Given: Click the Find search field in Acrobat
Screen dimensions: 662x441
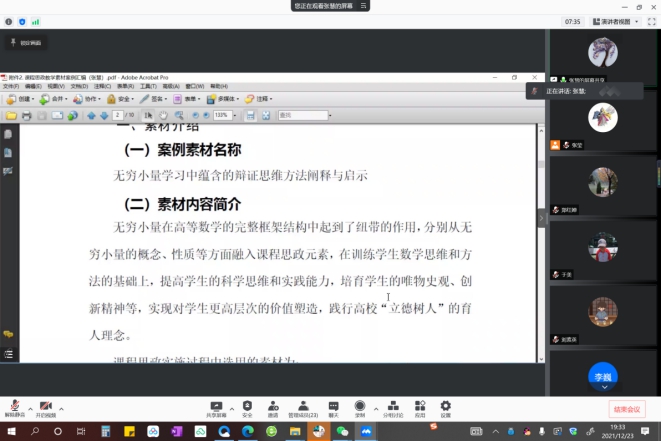Looking at the screenshot, I should coord(301,115).
